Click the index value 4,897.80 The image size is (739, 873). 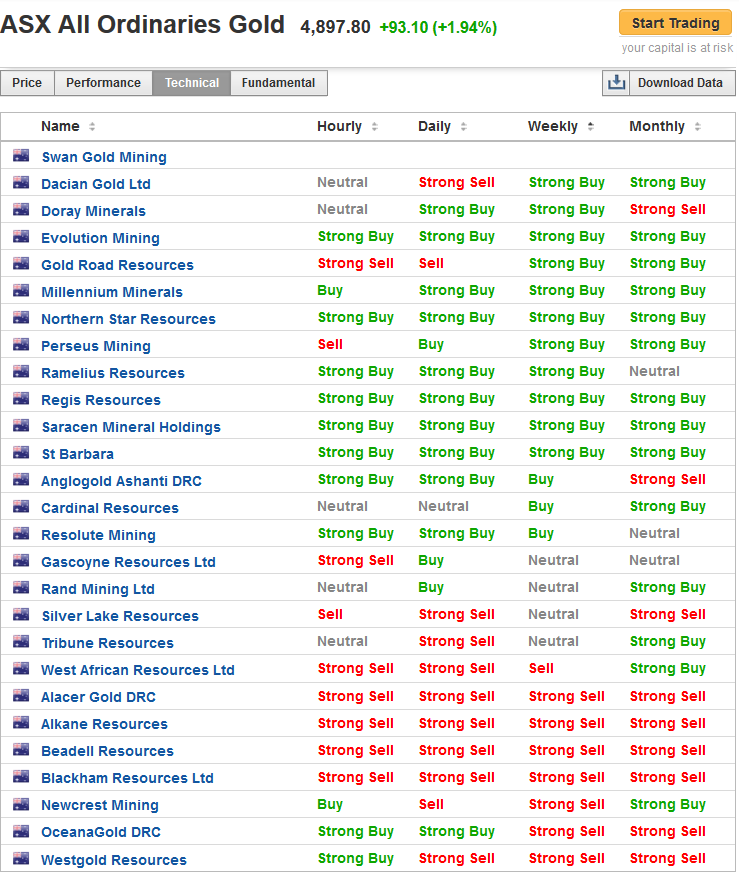(335, 27)
